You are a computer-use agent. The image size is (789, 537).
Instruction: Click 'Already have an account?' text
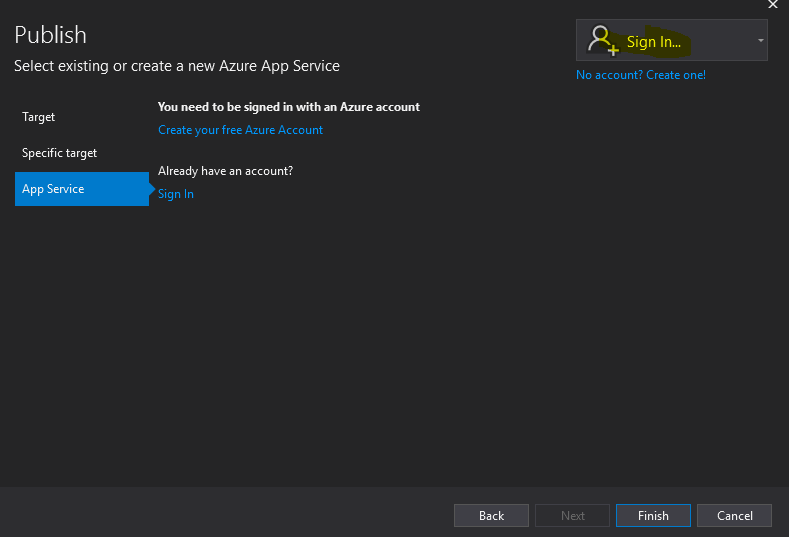click(x=225, y=171)
